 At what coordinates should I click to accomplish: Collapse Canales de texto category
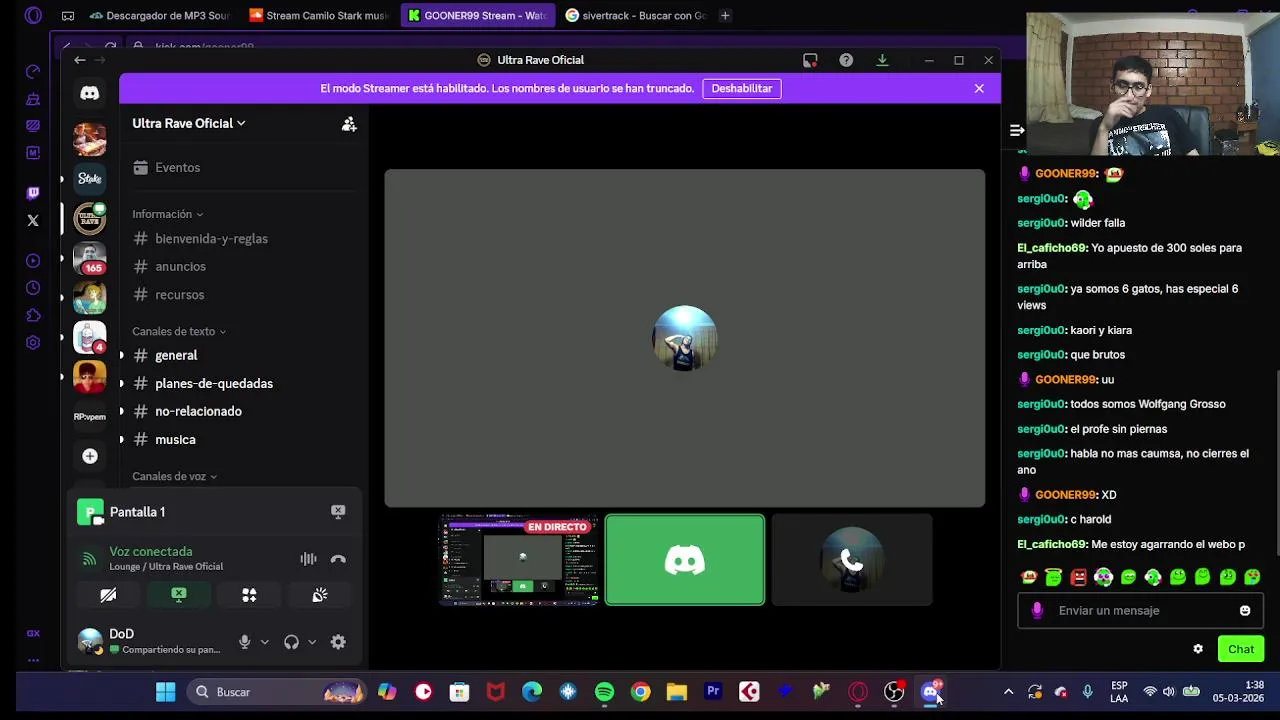[179, 331]
